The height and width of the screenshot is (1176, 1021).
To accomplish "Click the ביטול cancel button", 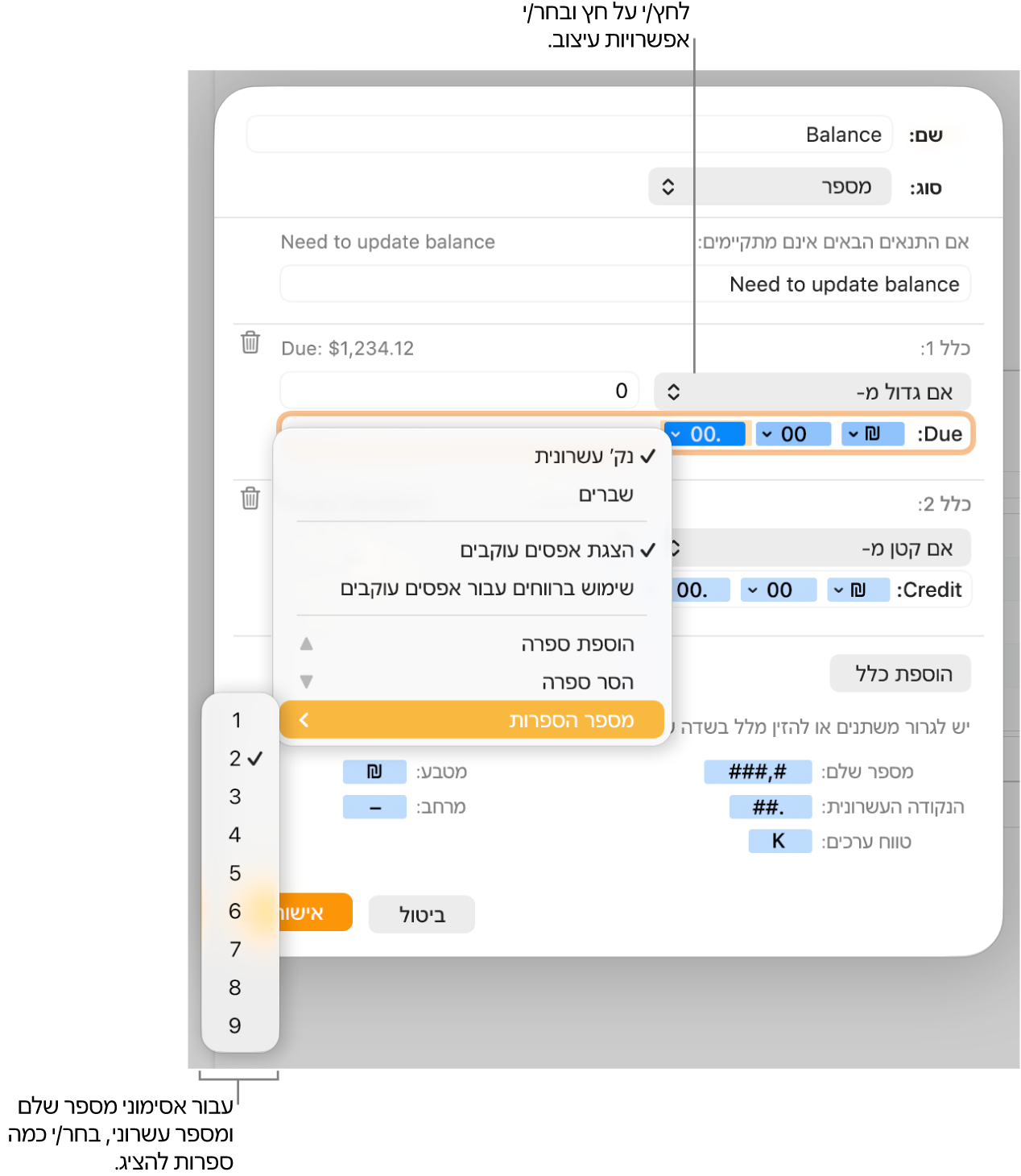I will tap(422, 914).
